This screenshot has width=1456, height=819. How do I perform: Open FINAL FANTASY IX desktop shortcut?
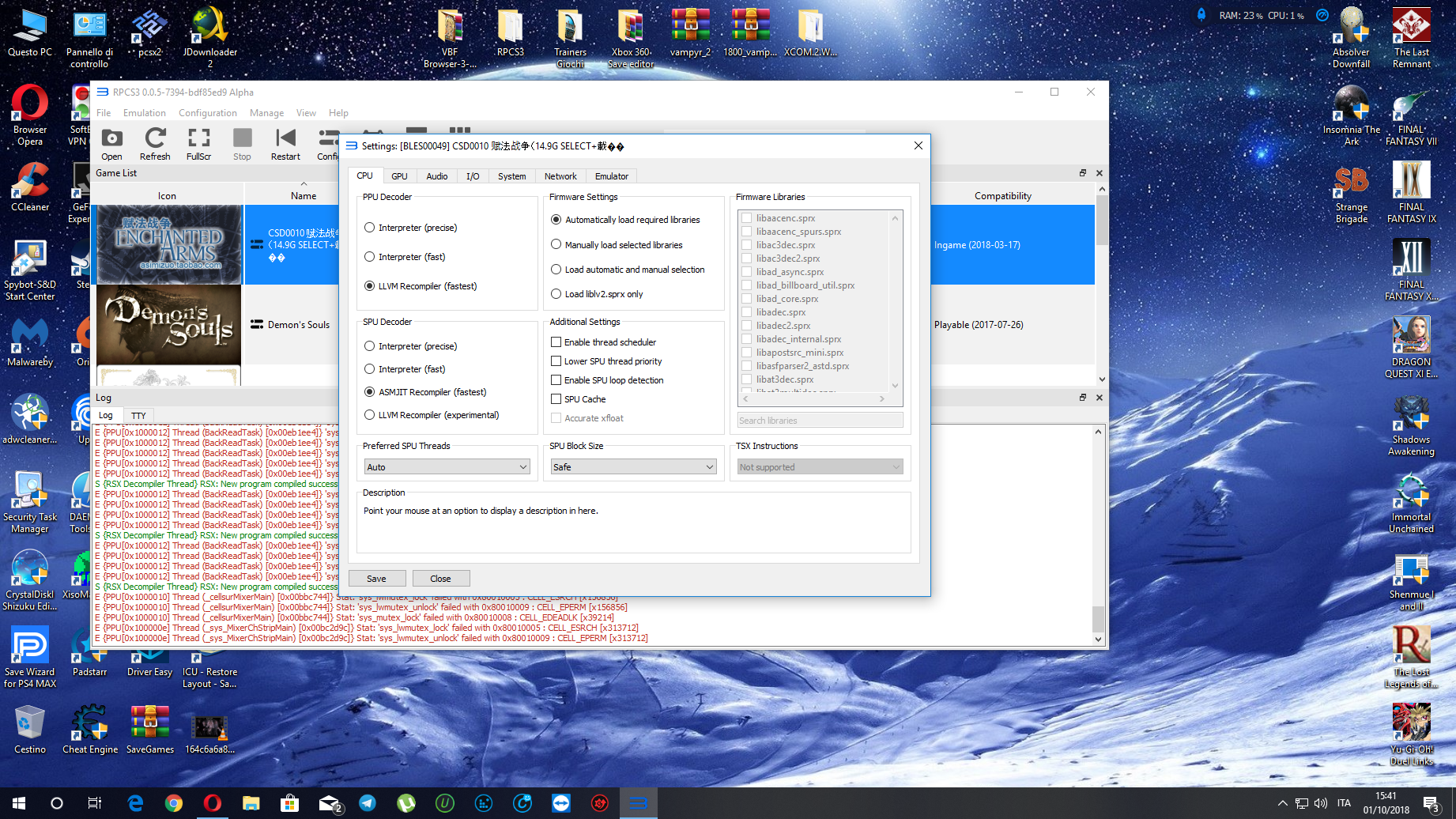click(1411, 193)
